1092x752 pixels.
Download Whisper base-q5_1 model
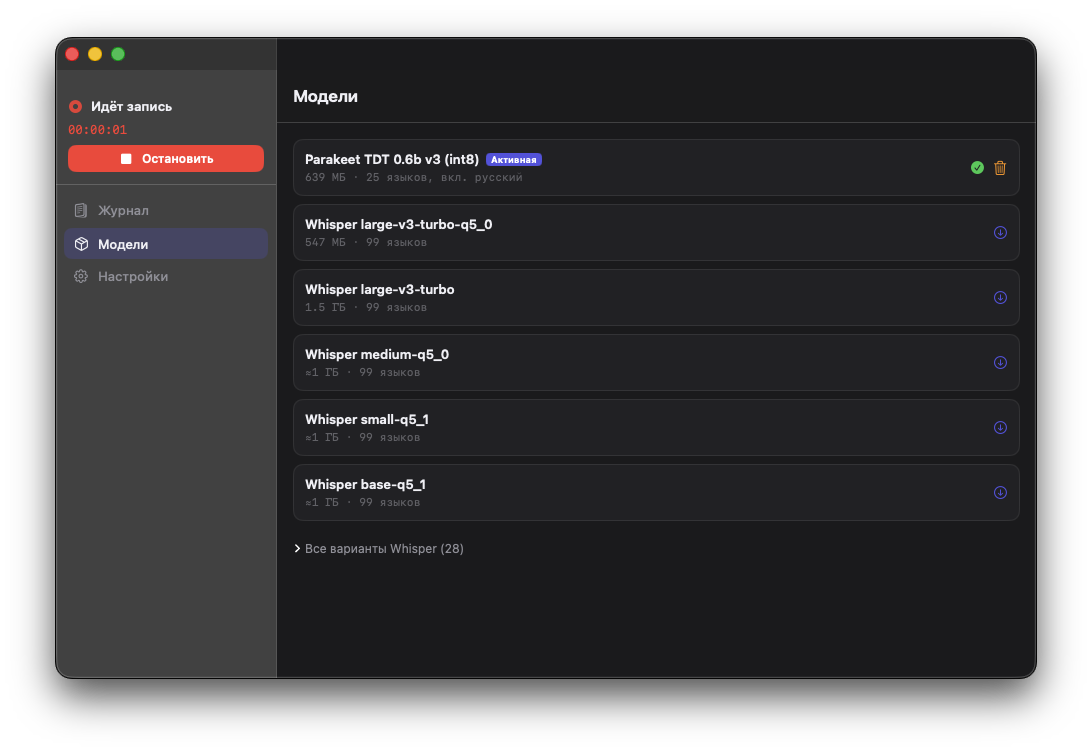click(x=1000, y=492)
